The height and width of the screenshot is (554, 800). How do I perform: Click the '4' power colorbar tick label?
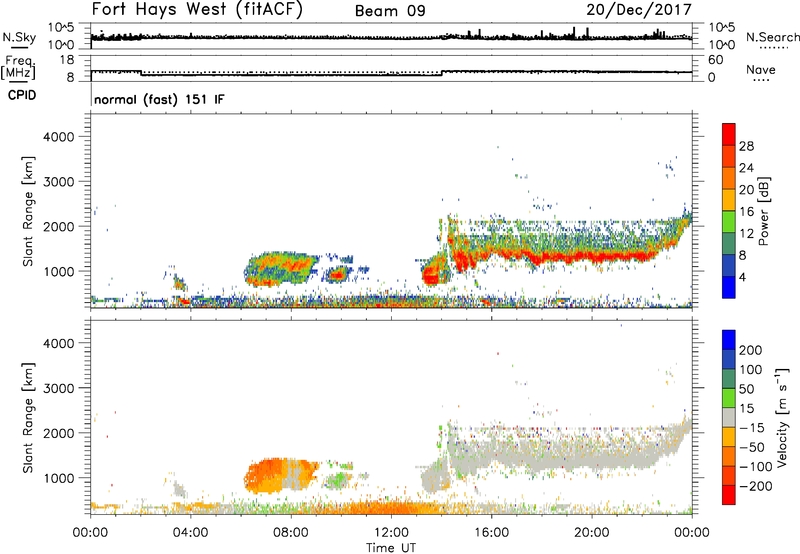(742, 277)
